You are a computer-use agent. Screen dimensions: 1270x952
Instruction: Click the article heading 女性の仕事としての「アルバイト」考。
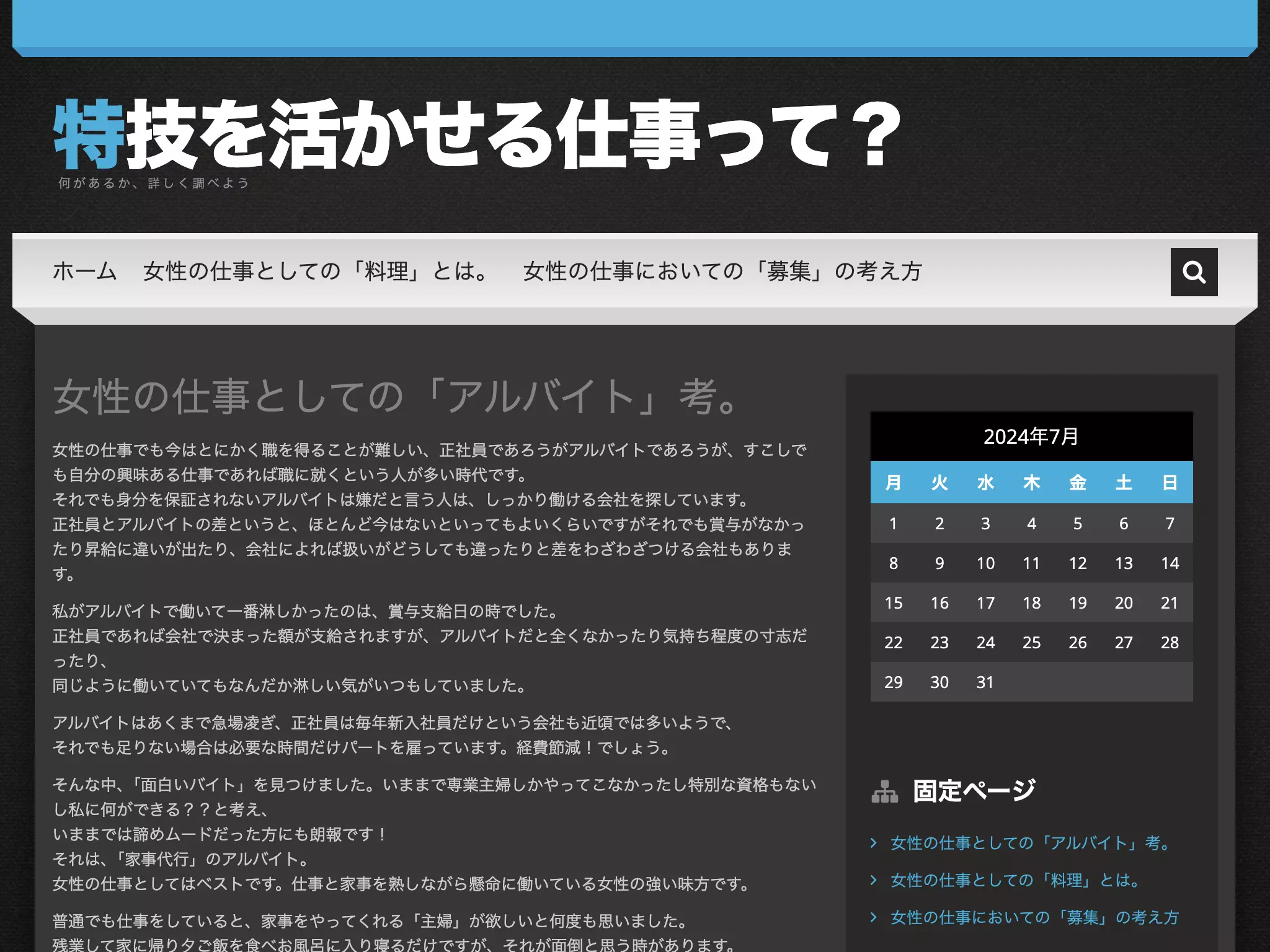396,397
